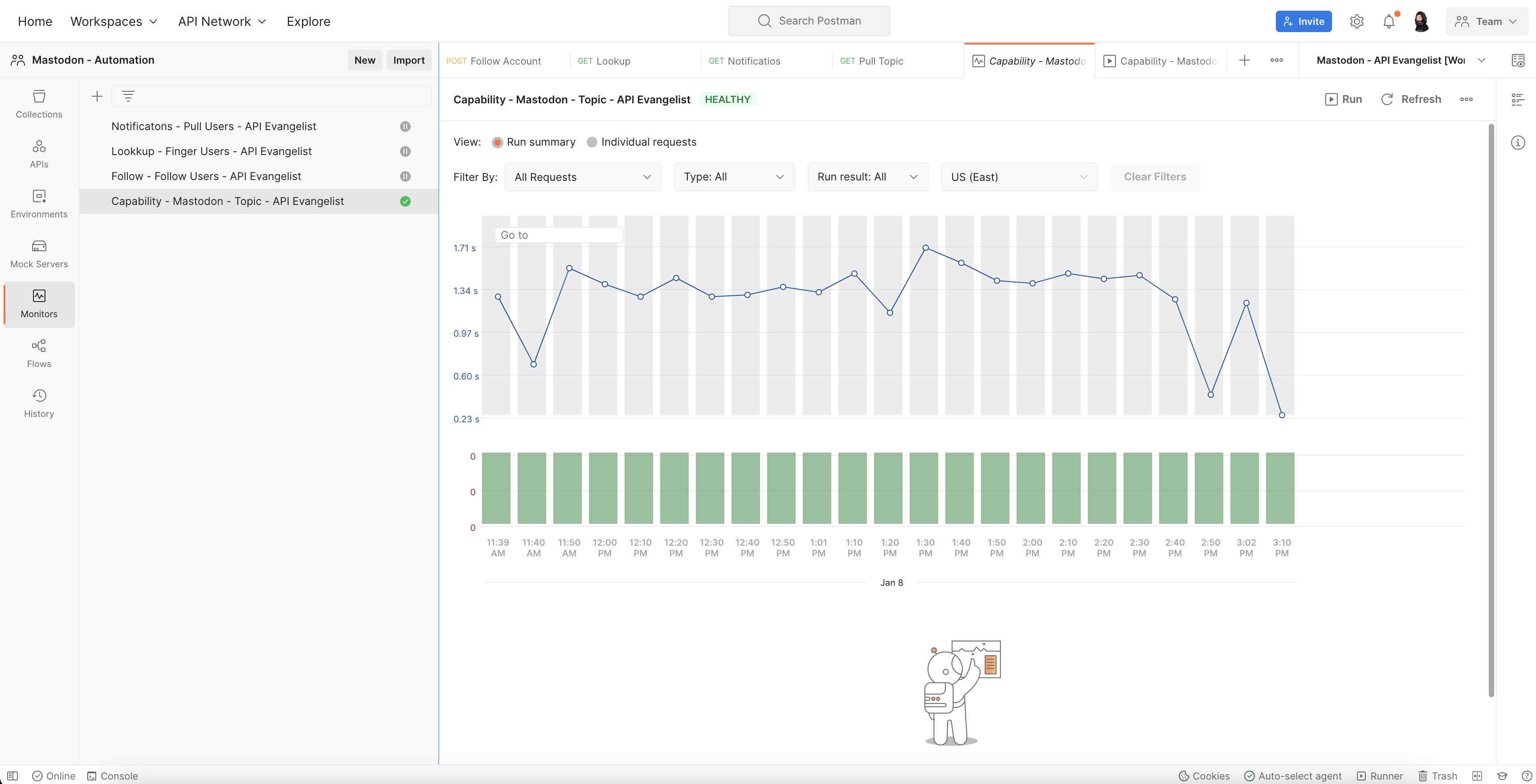This screenshot has width=1536, height=784.
Task: Resume the Follow - Follow Users monitor
Action: pos(405,176)
